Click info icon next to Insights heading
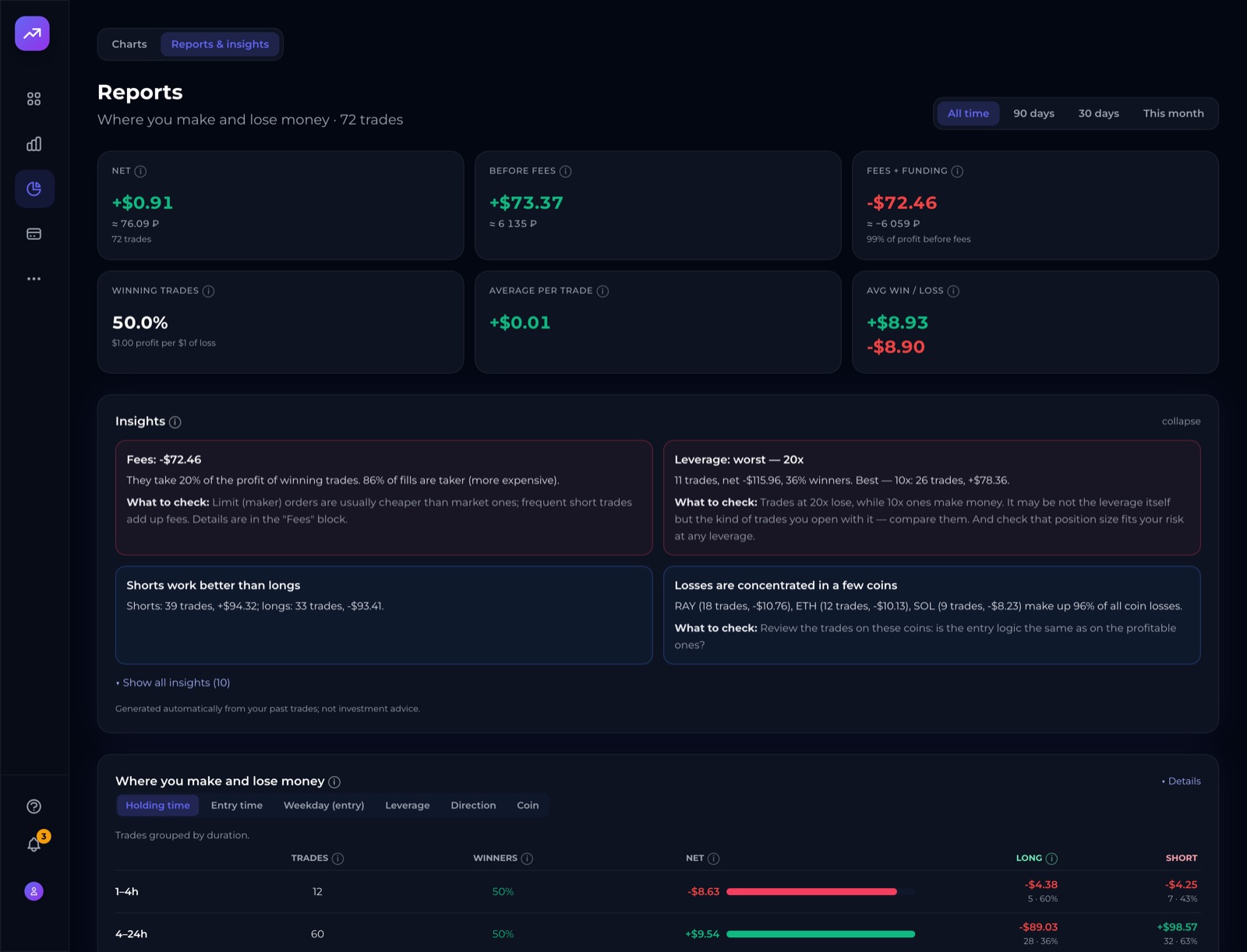Screen dimensions: 1247x952 (x=175, y=422)
